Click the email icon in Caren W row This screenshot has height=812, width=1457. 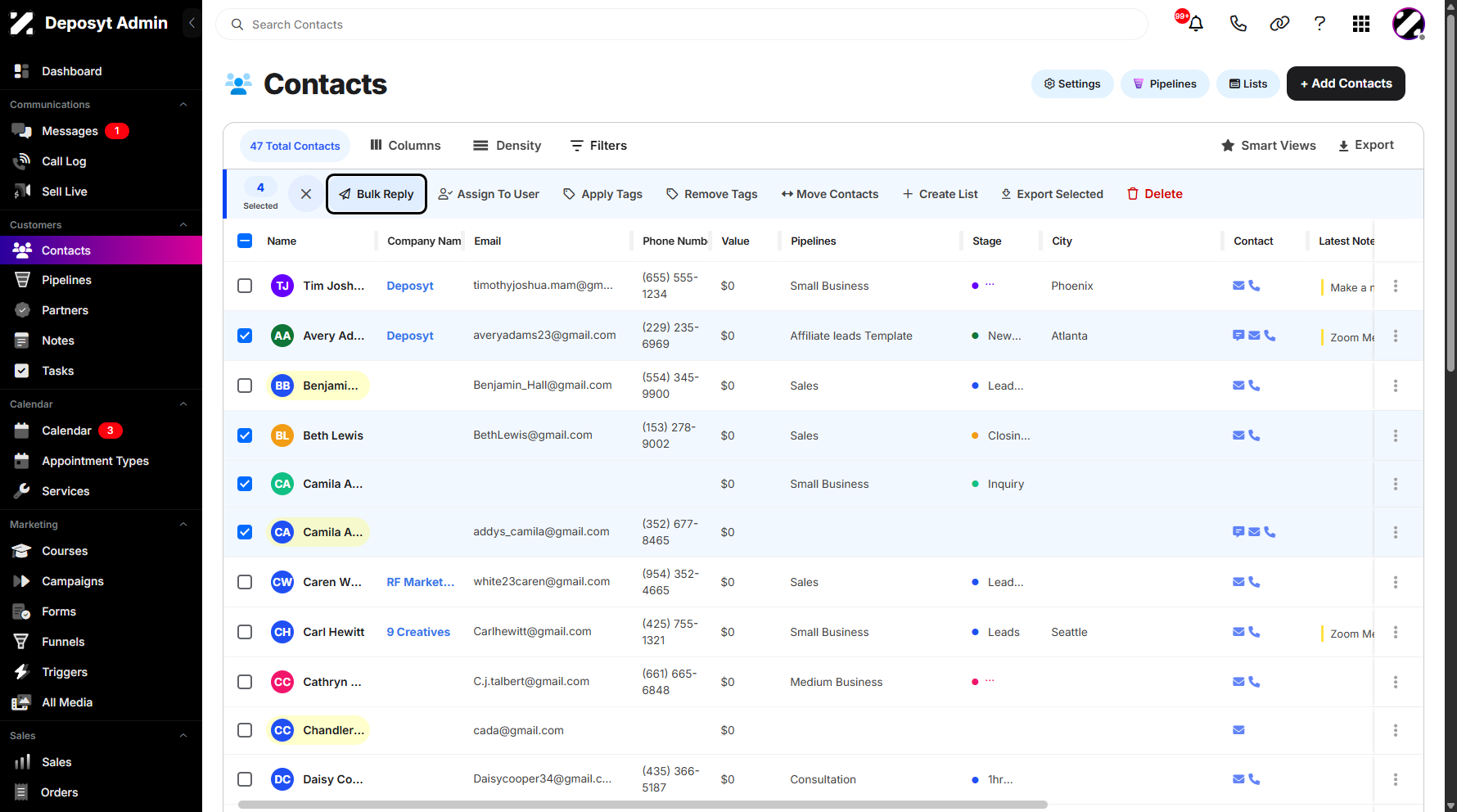(x=1238, y=582)
